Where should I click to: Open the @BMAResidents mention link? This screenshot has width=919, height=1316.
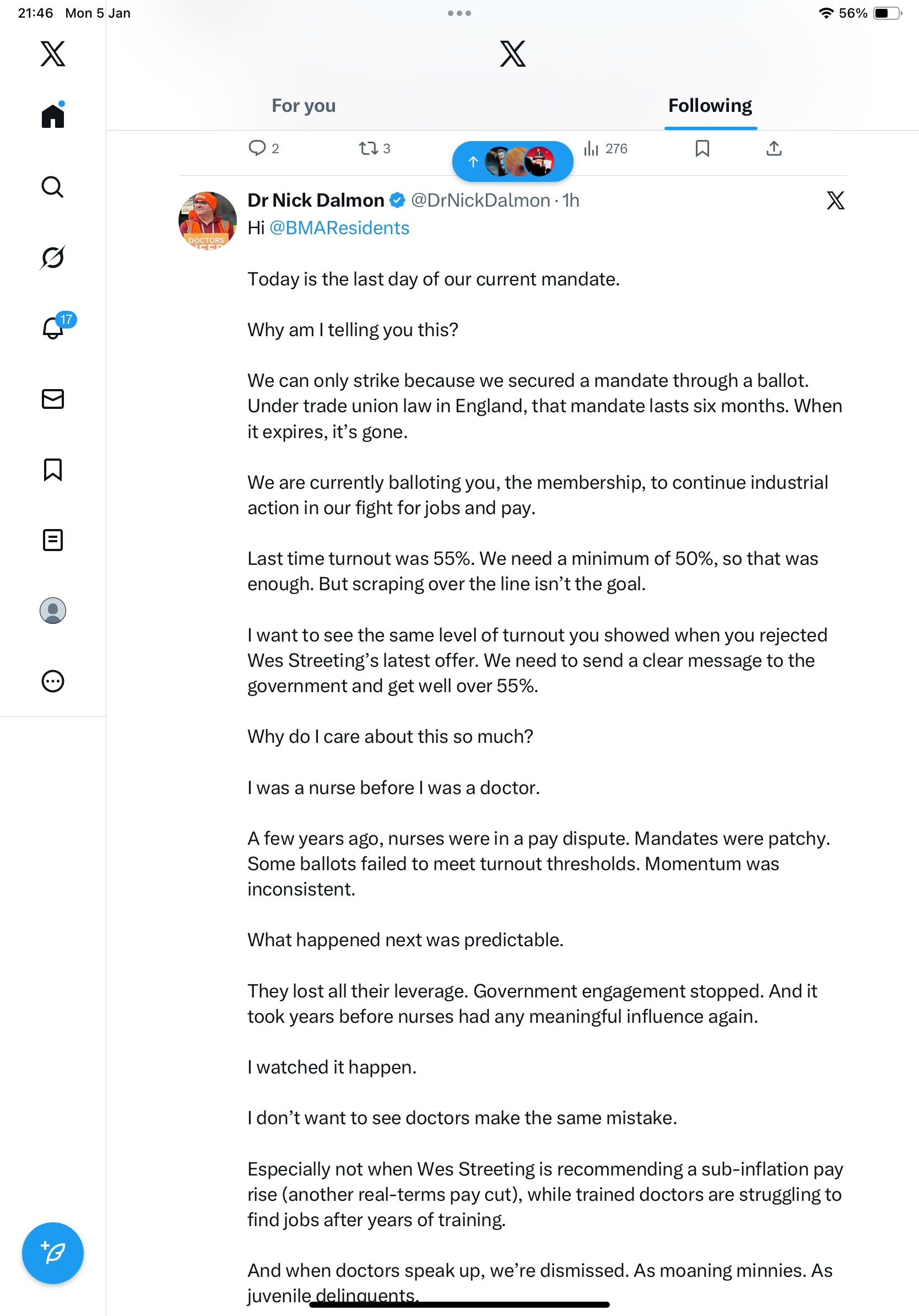pos(339,228)
